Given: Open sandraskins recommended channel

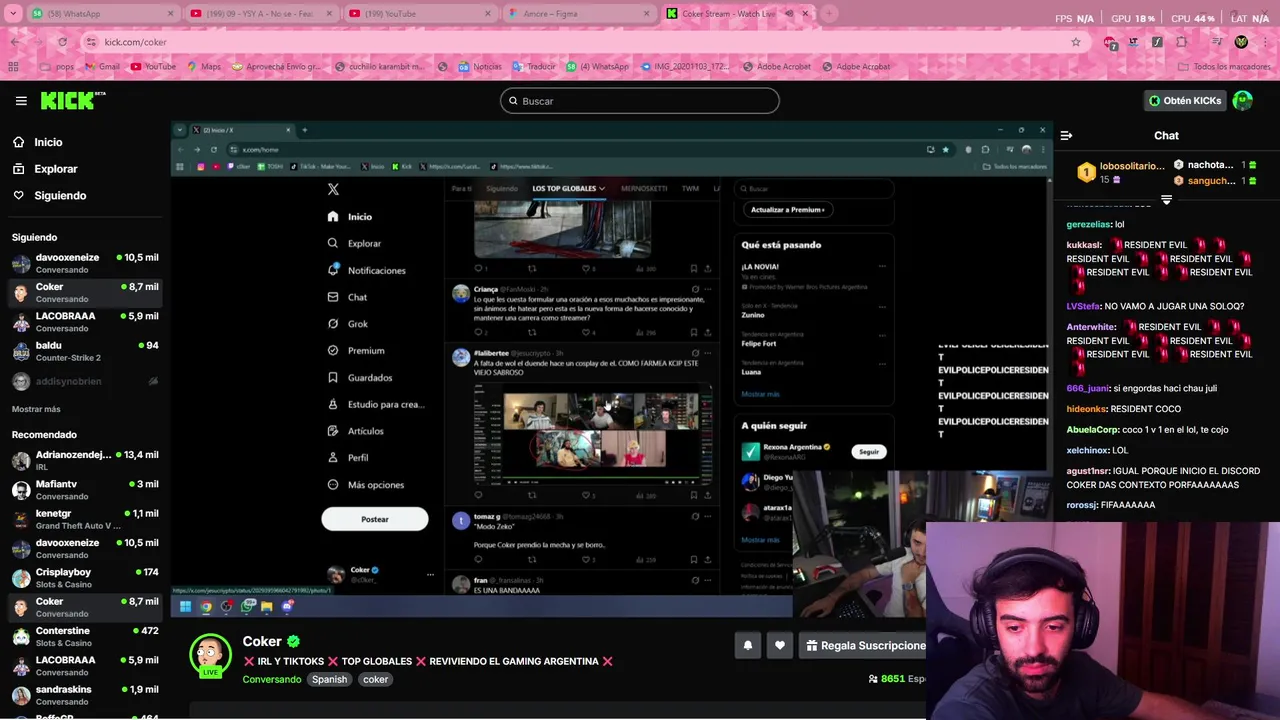Looking at the screenshot, I should [x=85, y=695].
